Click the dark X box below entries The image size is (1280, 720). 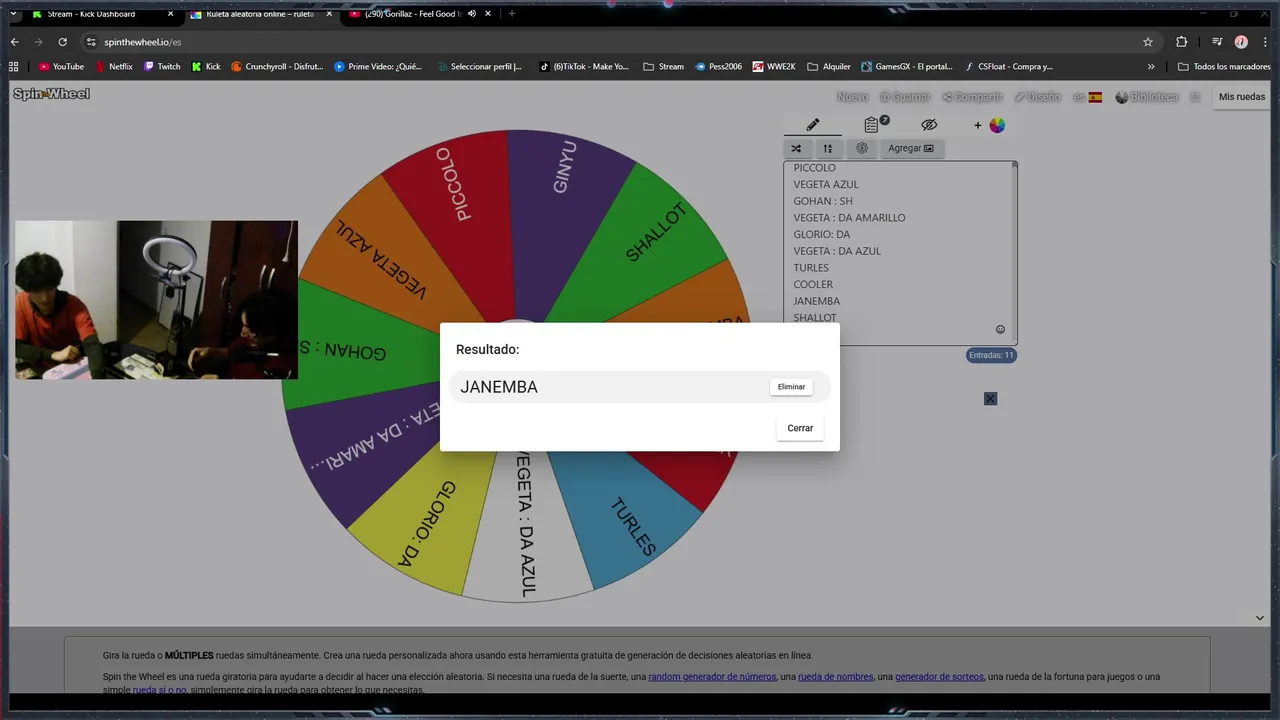point(990,399)
